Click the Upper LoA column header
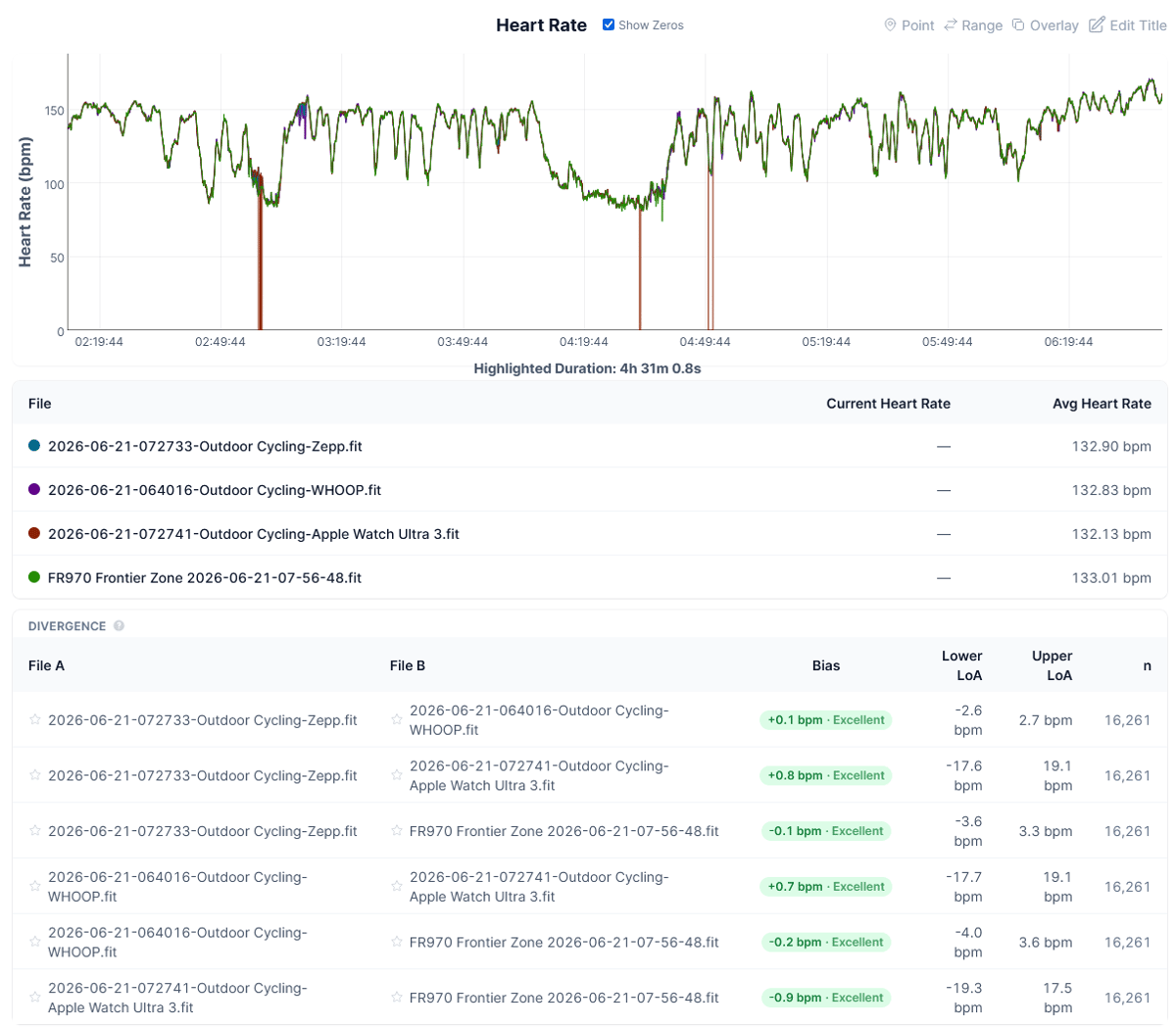 [x=1052, y=665]
